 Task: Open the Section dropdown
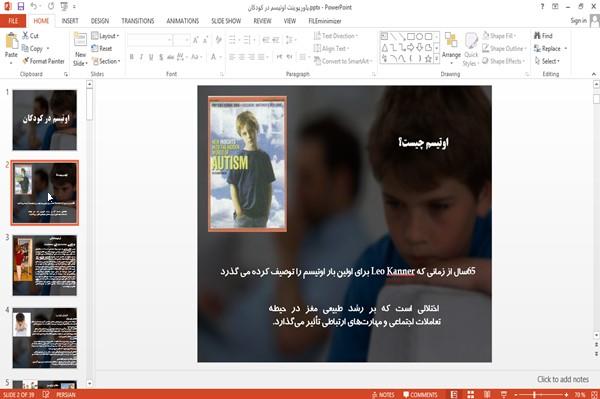click(x=106, y=61)
